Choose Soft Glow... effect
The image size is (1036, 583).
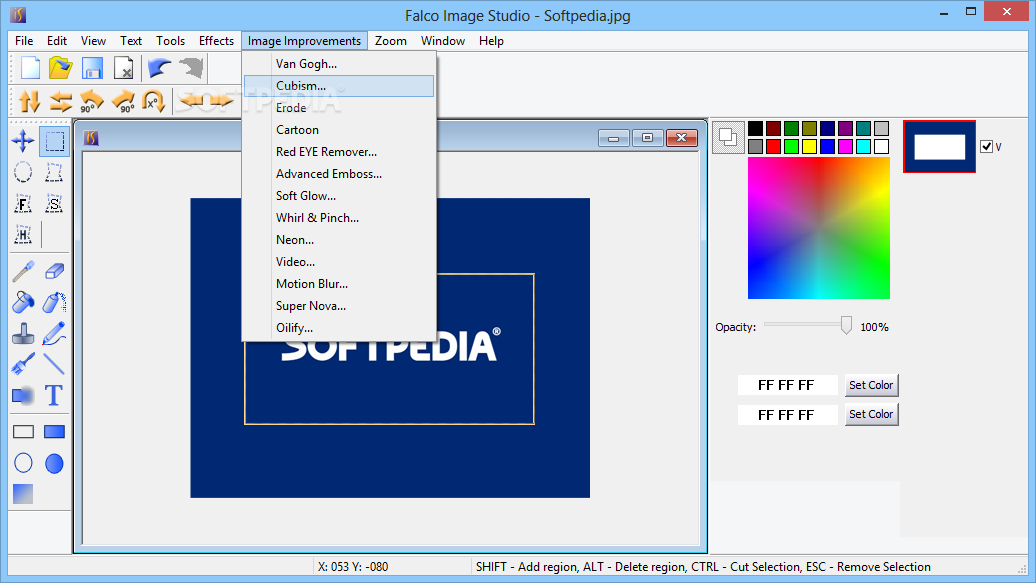339,196
